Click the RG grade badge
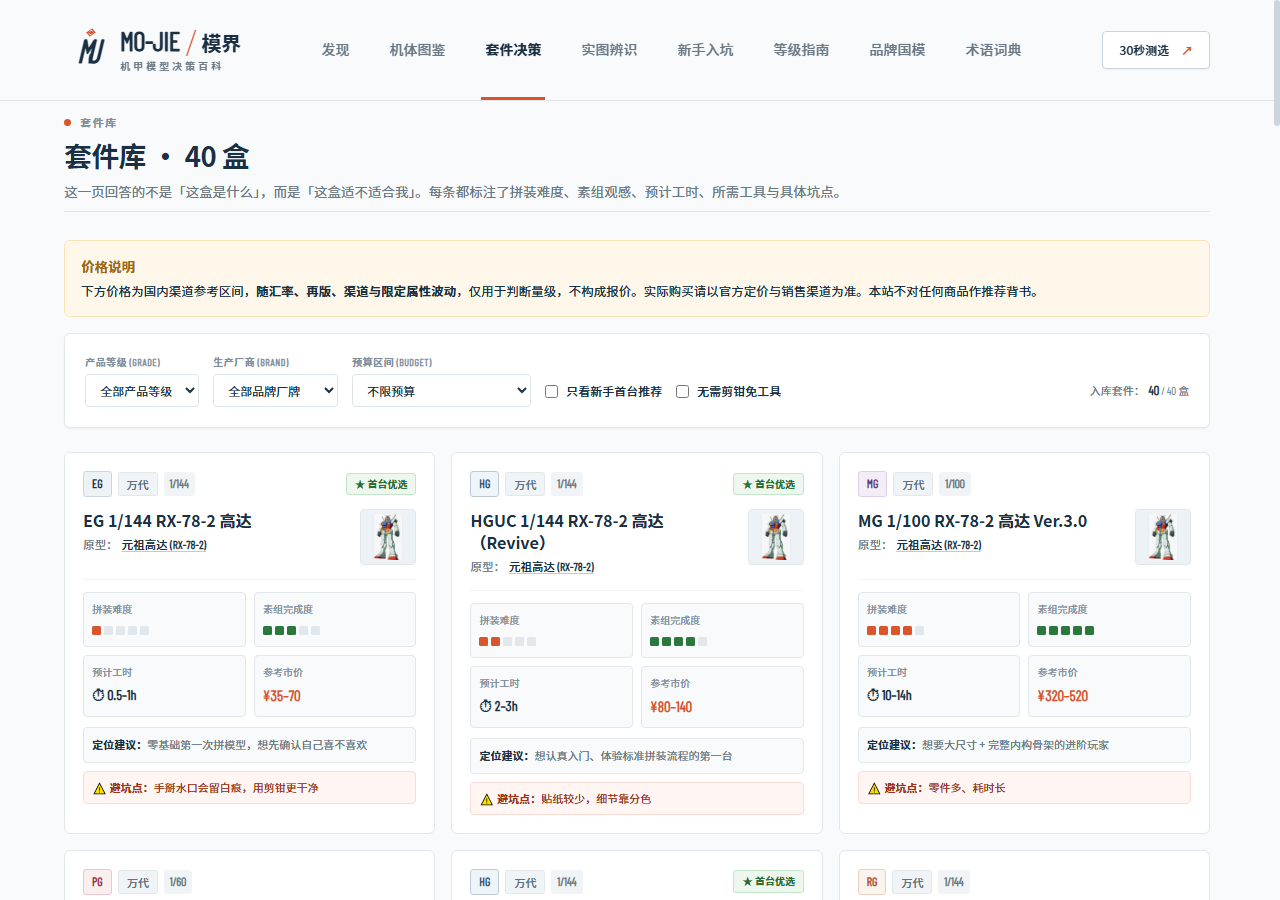 (x=872, y=882)
